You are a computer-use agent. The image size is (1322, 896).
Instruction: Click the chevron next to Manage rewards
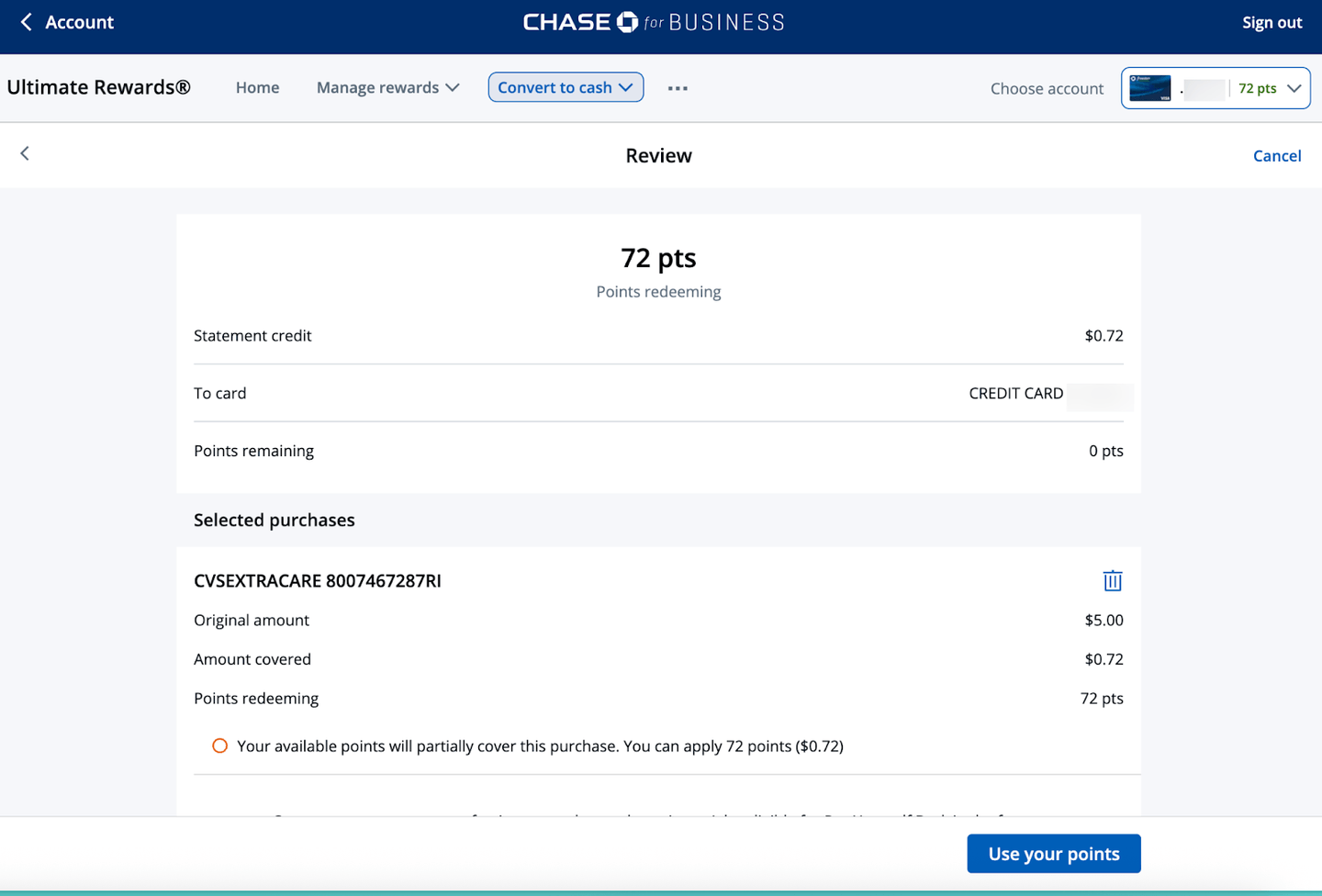tap(453, 87)
